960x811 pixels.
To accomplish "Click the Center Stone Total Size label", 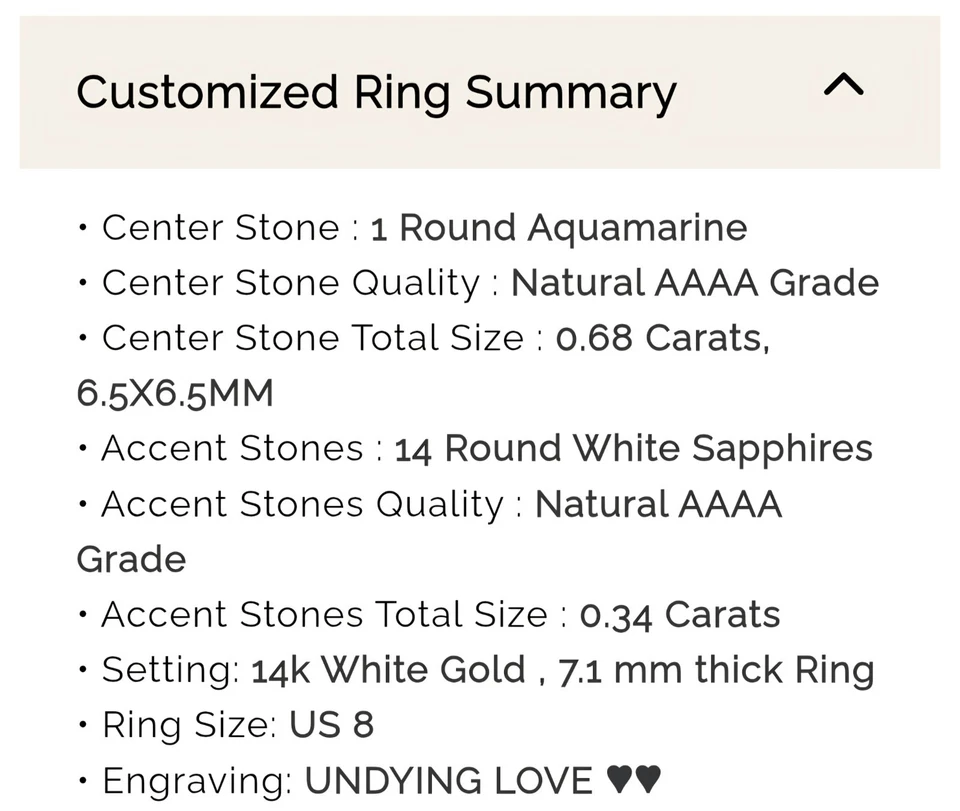I will (312, 338).
